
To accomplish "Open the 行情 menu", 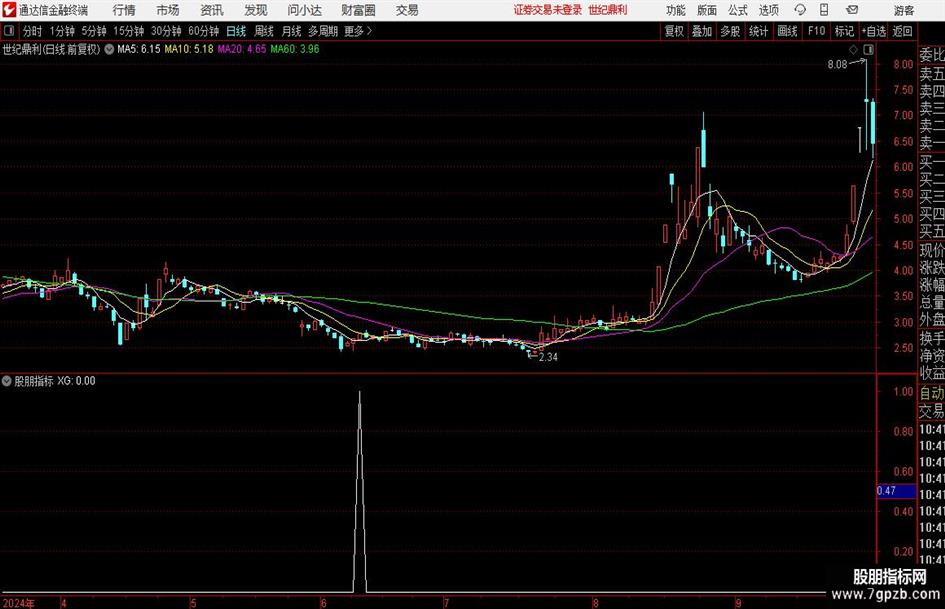I will coord(124,10).
